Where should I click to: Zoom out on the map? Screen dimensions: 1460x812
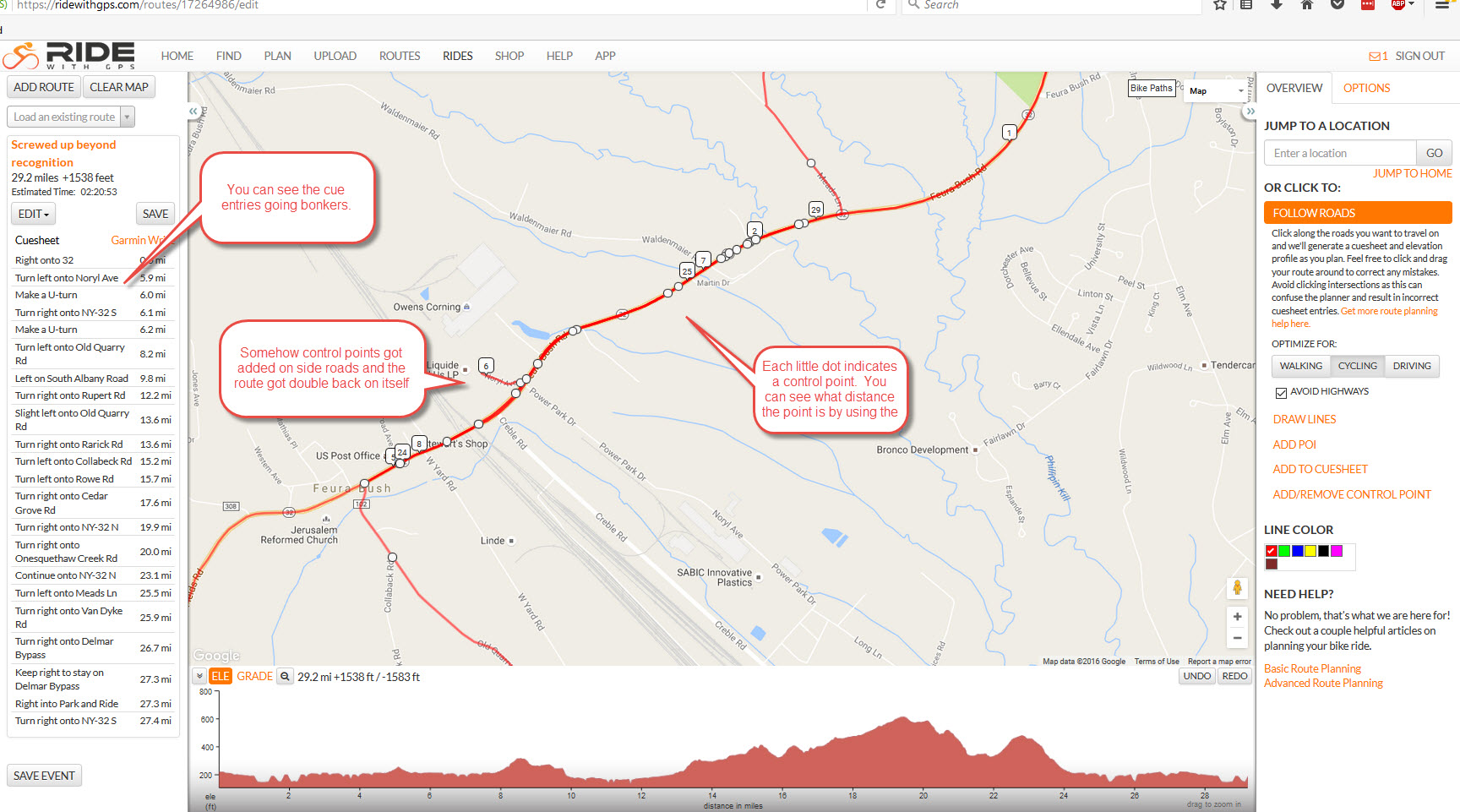pyautogui.click(x=1237, y=638)
